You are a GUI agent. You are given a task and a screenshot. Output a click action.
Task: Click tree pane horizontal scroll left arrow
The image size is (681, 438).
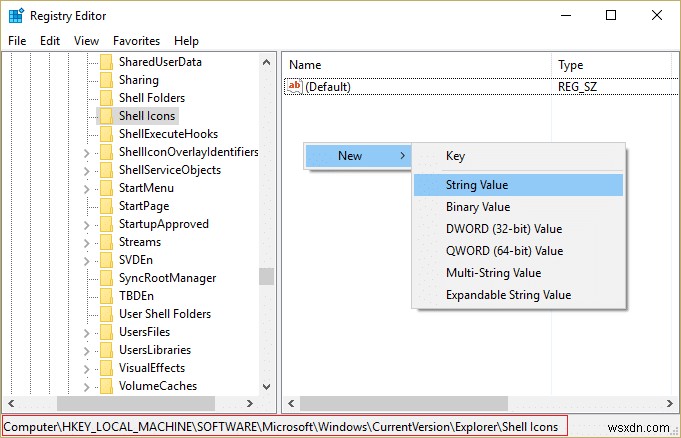(x=11, y=403)
